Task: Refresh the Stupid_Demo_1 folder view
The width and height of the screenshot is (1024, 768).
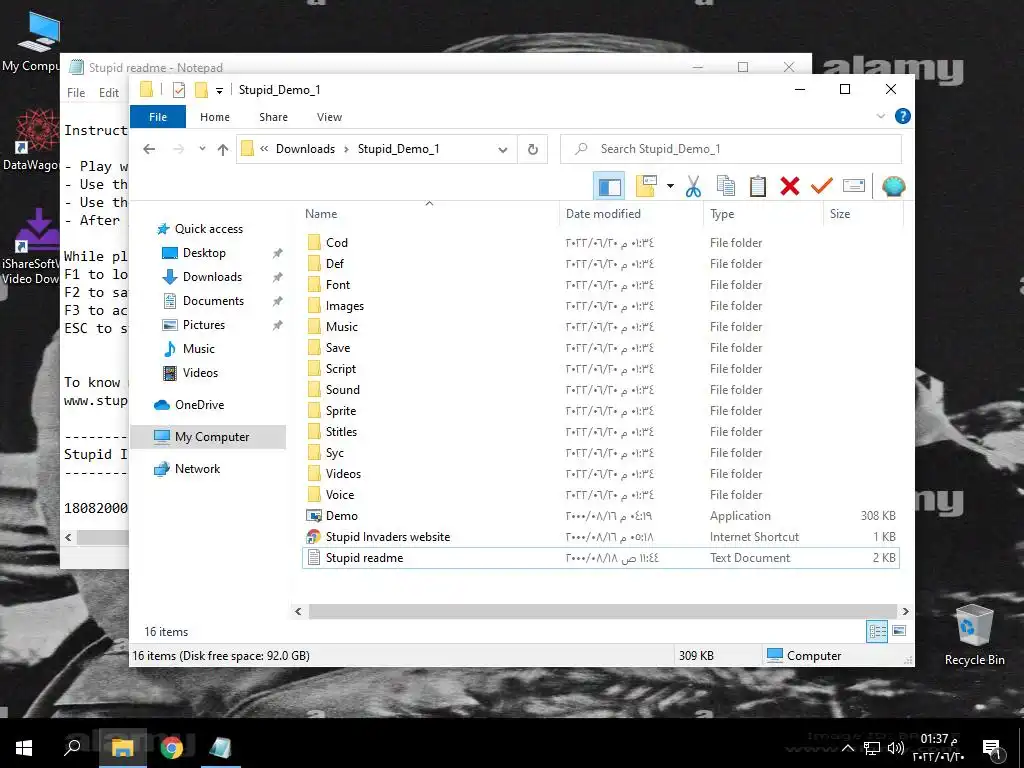Action: pyautogui.click(x=532, y=150)
